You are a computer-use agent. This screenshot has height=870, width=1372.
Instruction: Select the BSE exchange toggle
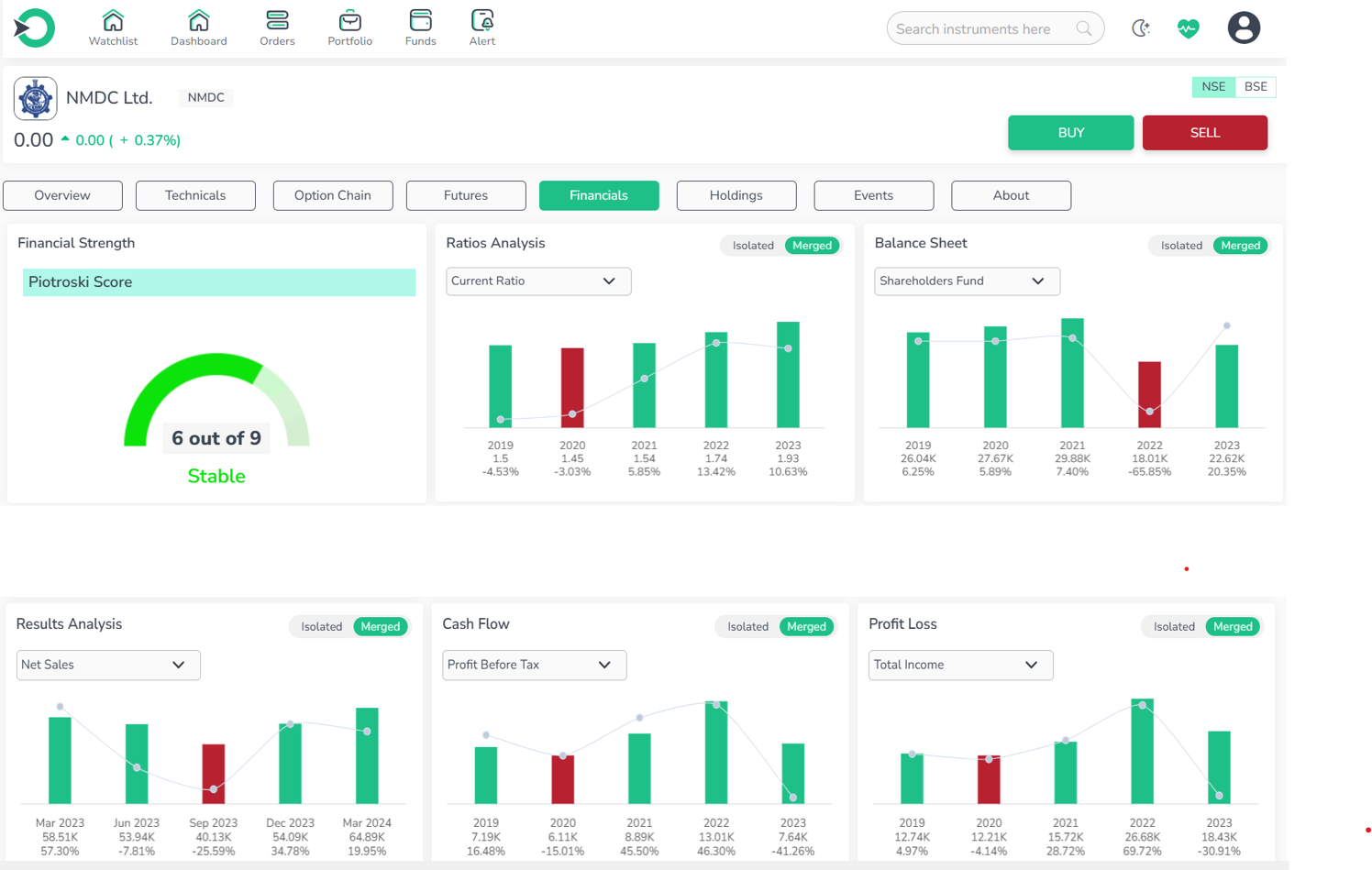click(1256, 87)
